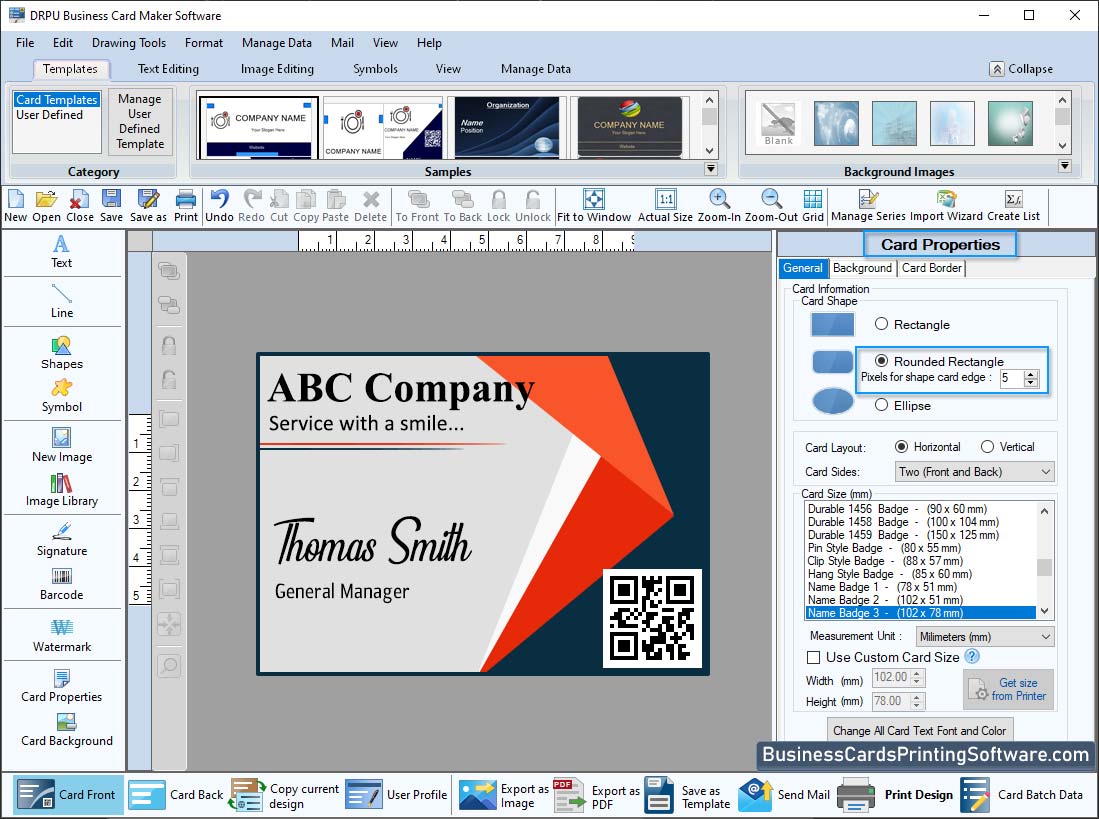Image resolution: width=1099 pixels, height=819 pixels.
Task: Click Get size from Printer button
Action: click(x=1009, y=689)
